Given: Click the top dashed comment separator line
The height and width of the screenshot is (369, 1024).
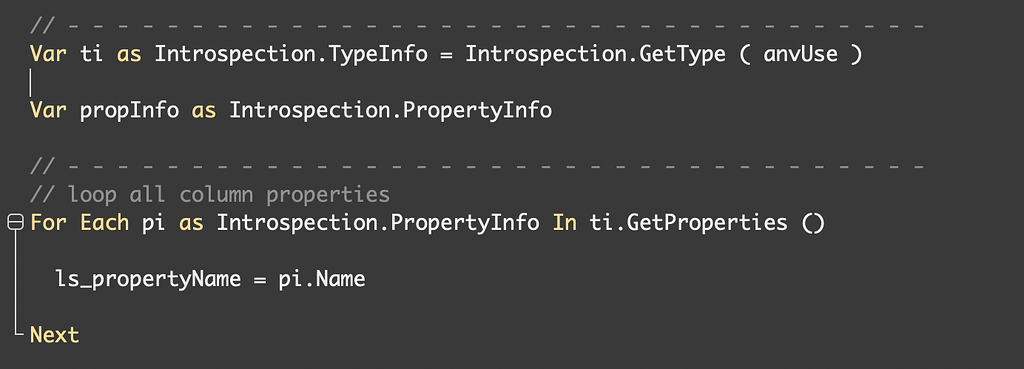Looking at the screenshot, I should coord(477,26).
